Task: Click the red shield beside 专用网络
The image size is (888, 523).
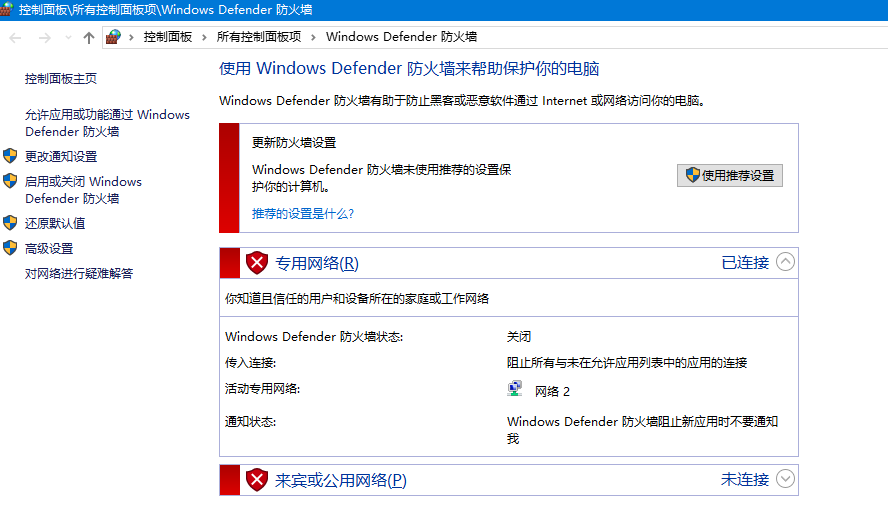Action: (257, 263)
